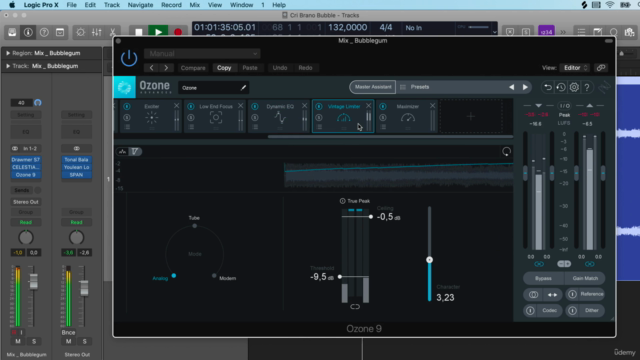Screen dimensions: 640x360
Task: Toggle Maximizer module power
Action: pyautogui.click(x=383, y=107)
